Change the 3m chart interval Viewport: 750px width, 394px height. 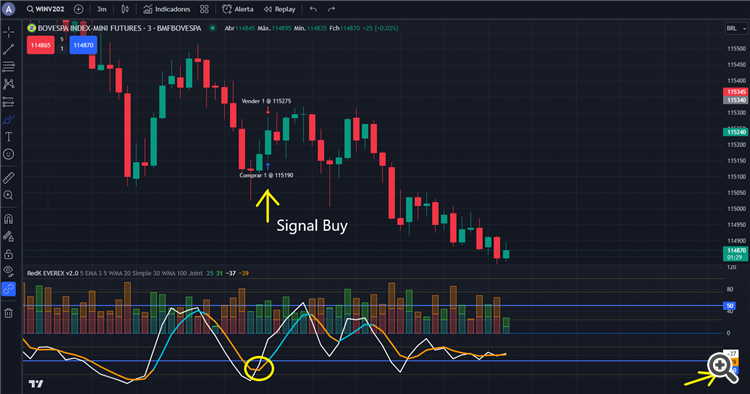pyautogui.click(x=101, y=9)
